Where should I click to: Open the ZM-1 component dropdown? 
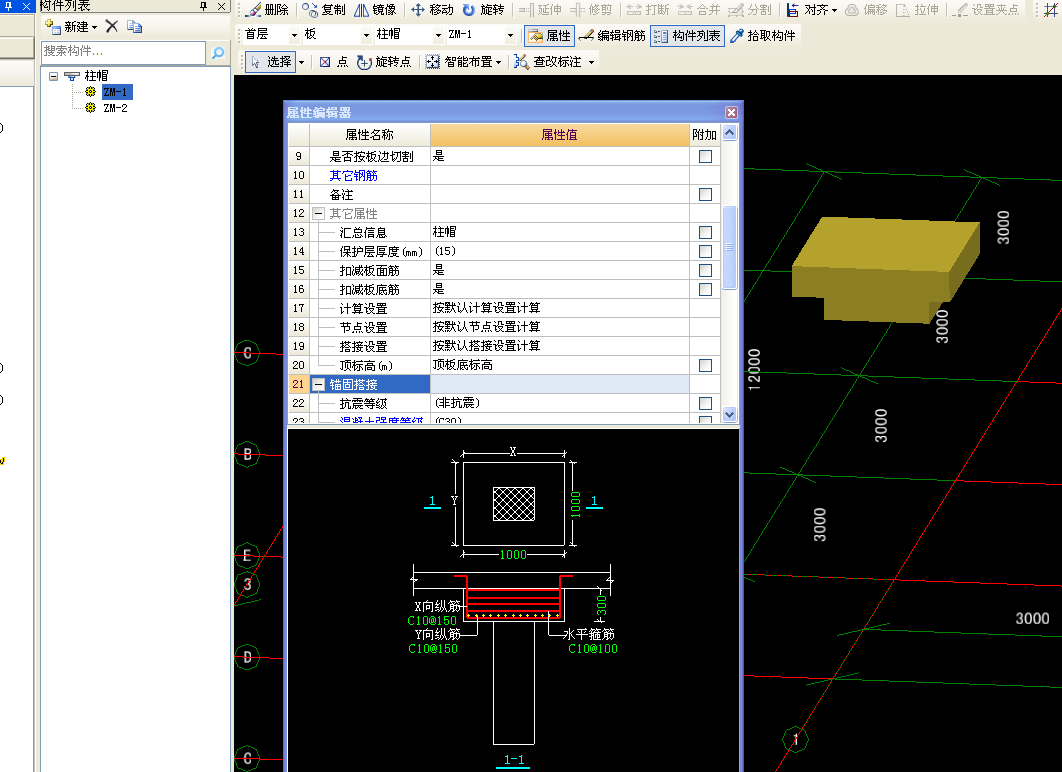tap(510, 35)
